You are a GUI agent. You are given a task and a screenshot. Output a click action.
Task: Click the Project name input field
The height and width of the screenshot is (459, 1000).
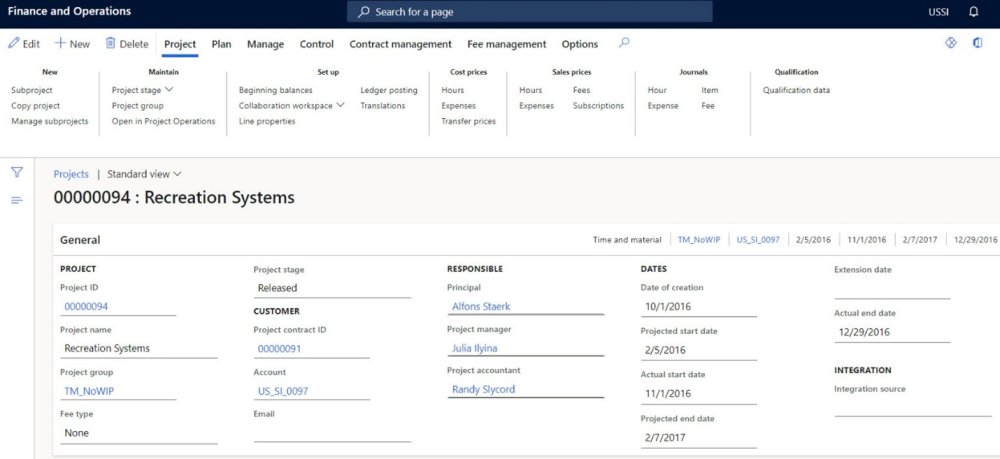pyautogui.click(x=138, y=348)
